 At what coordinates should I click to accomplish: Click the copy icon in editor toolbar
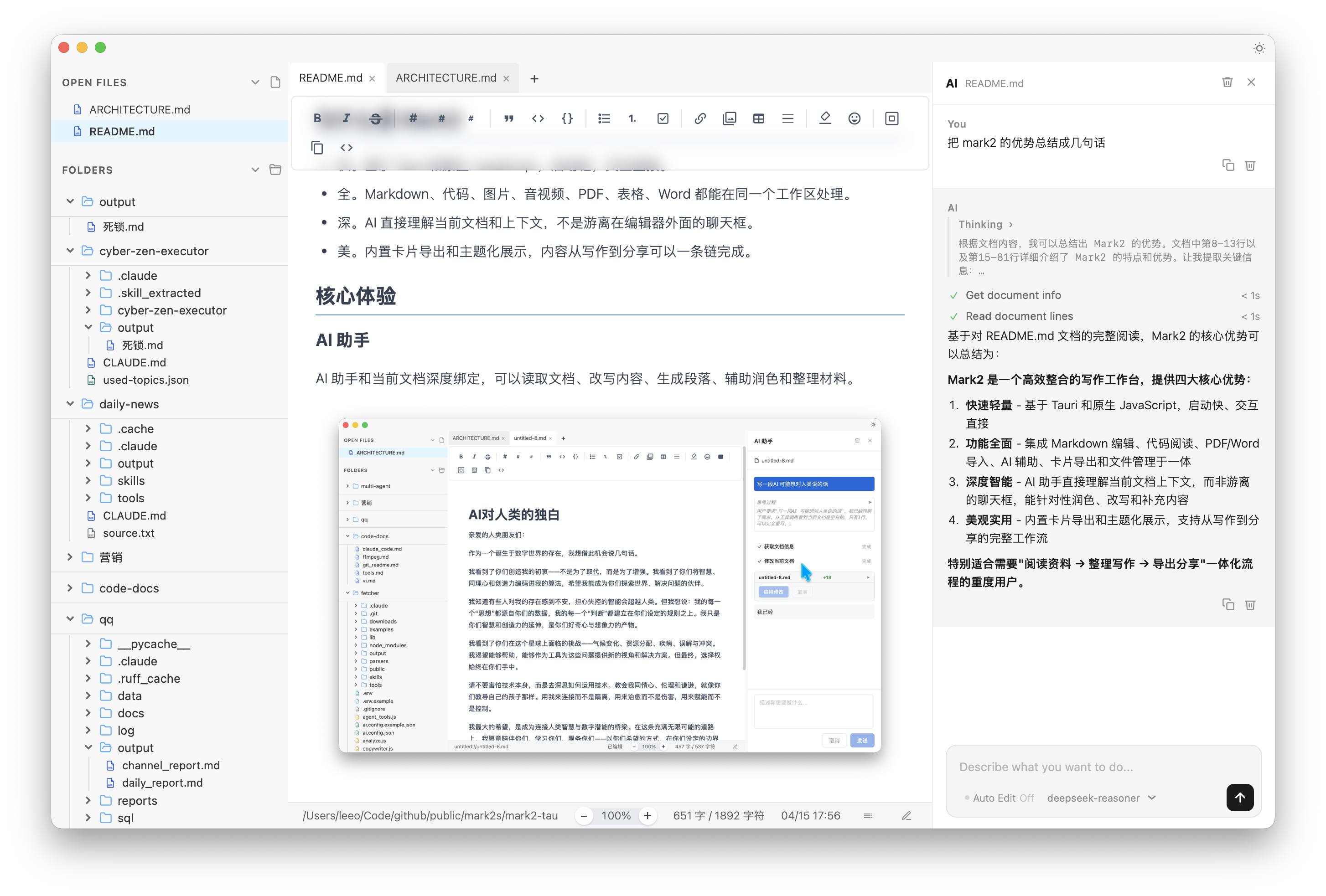click(317, 148)
